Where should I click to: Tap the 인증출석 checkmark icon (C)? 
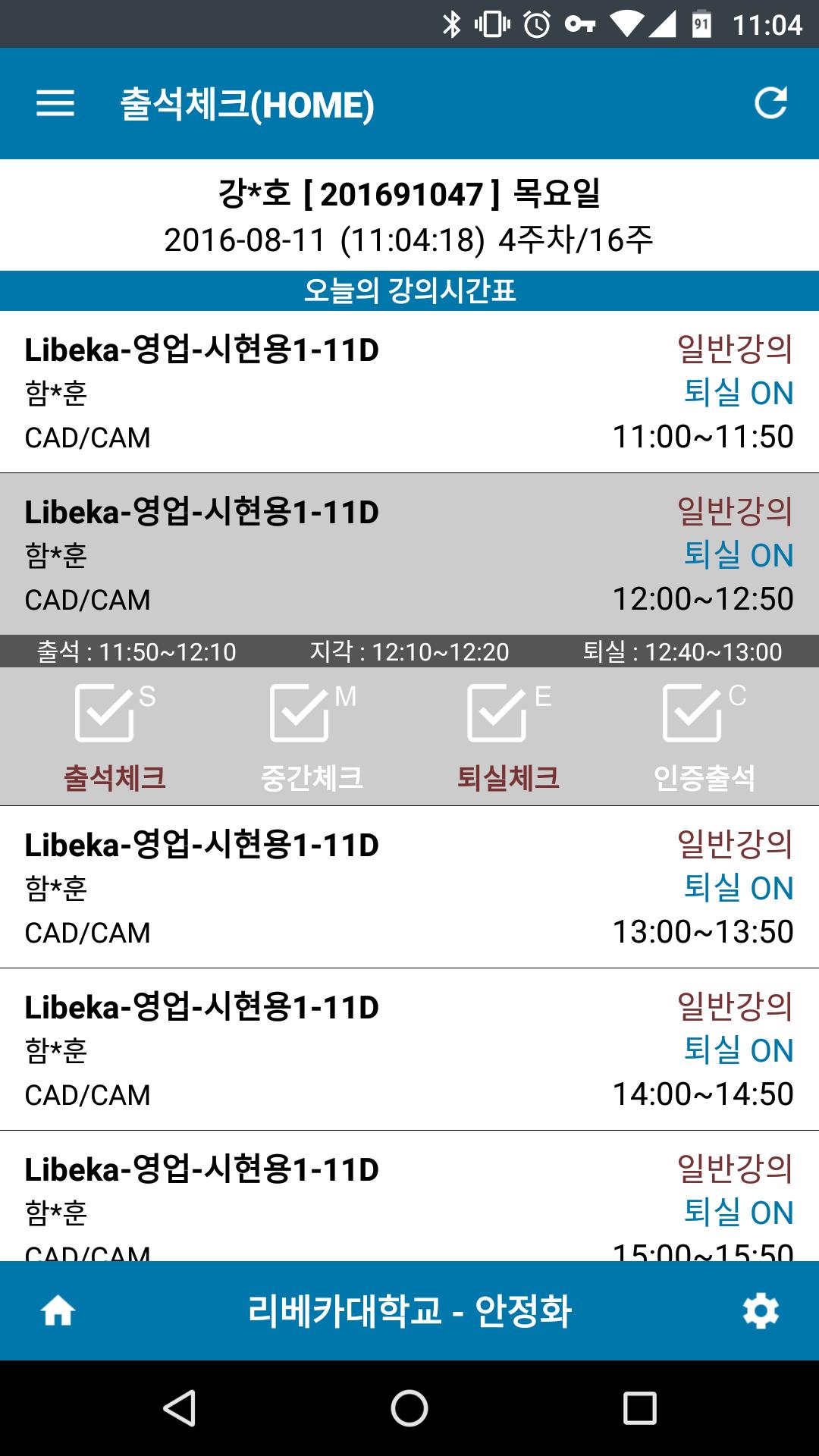tap(693, 713)
